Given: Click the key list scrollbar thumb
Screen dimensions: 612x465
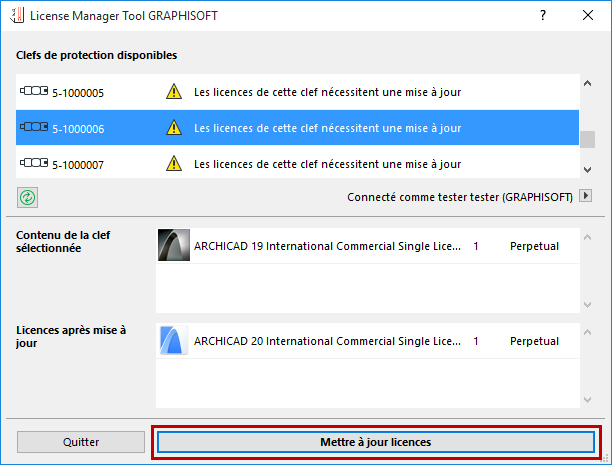Looking at the screenshot, I should tap(587, 139).
